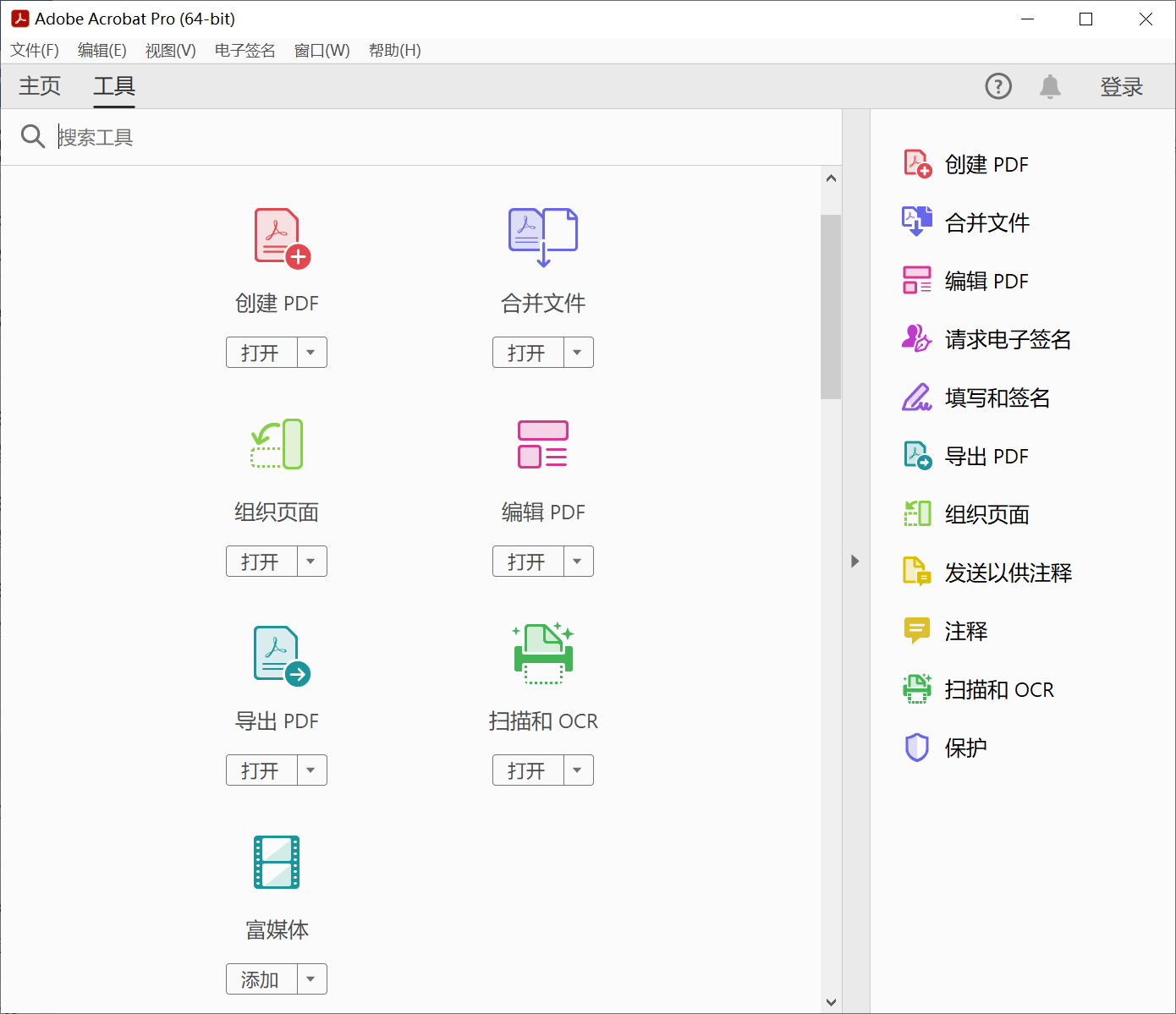Screen dimensions: 1176x1014
Task: Expand dropdown arrow next to 合并文件 打开
Action: 578,353
